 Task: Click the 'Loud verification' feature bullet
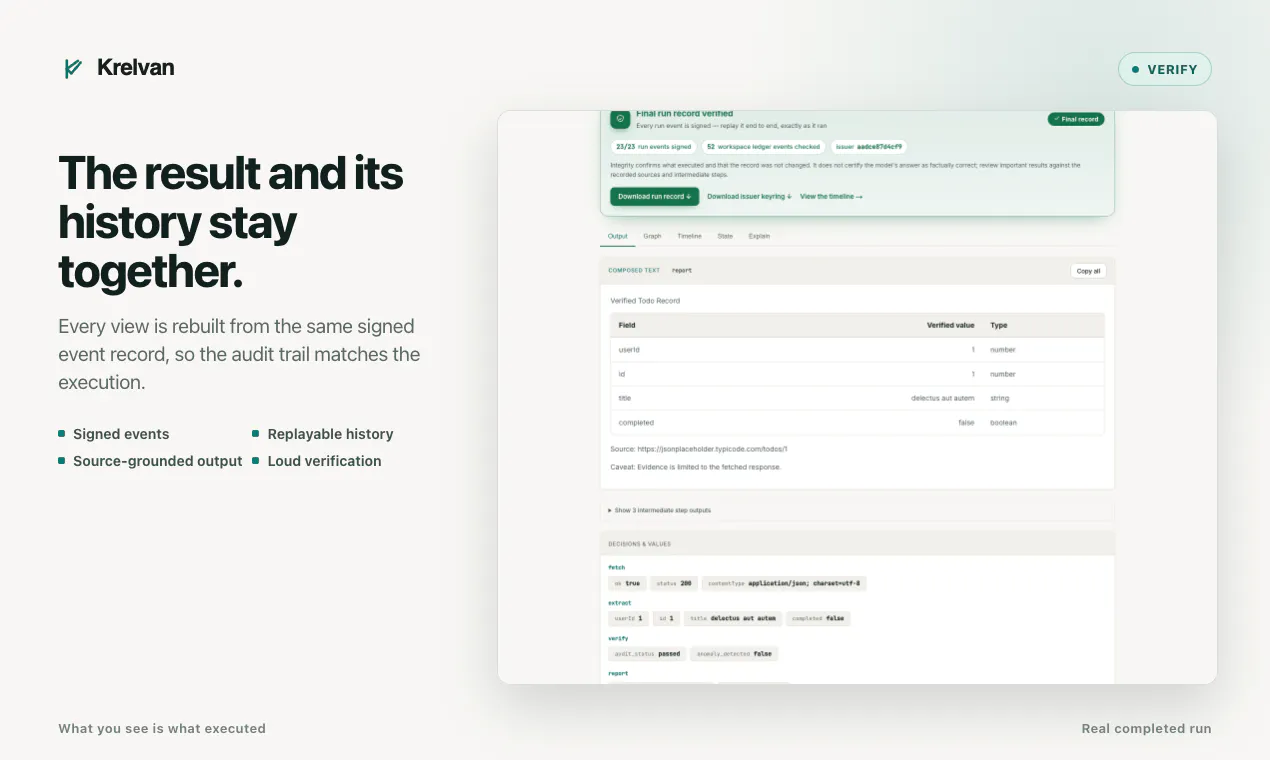pos(317,461)
